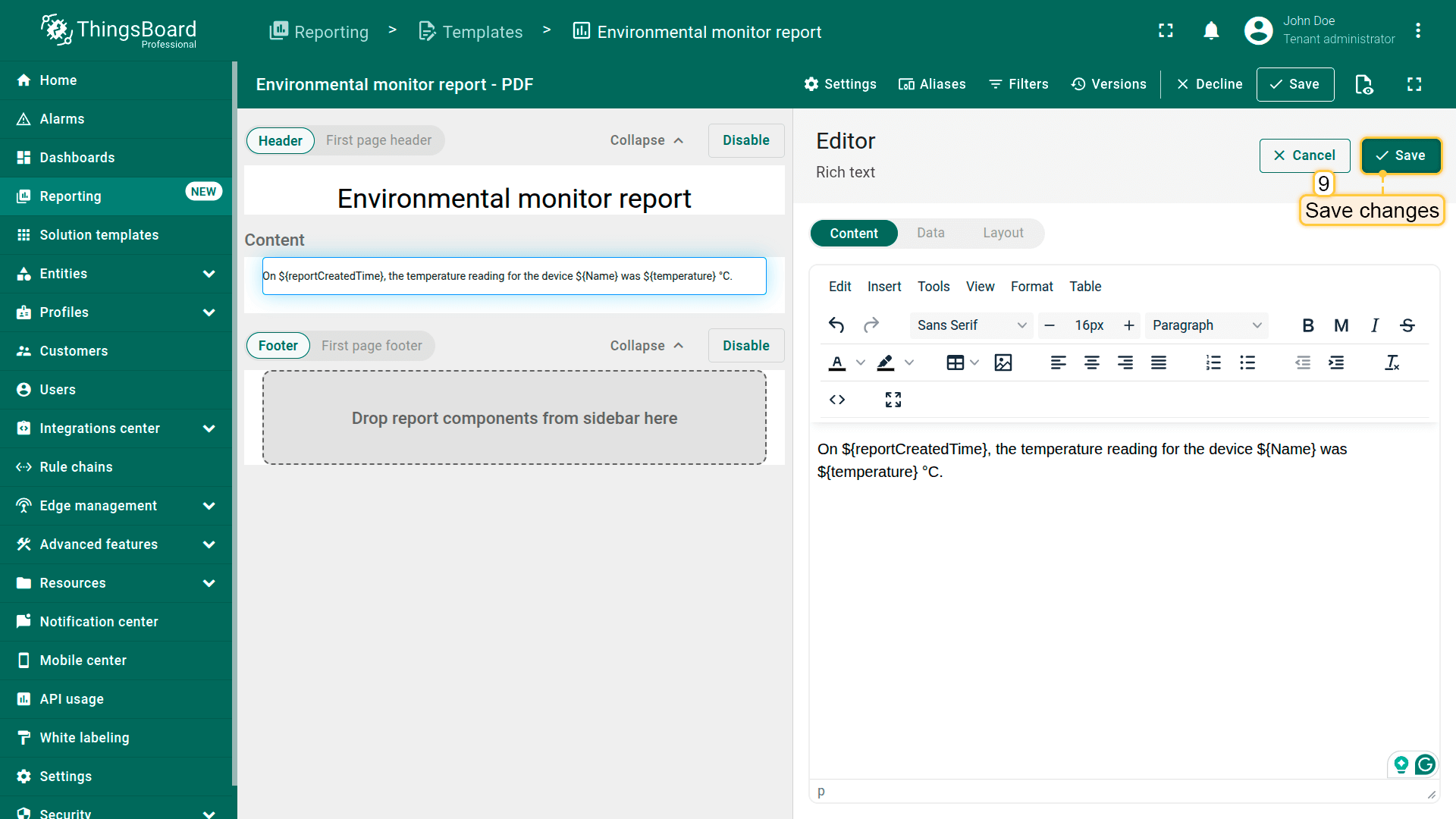Click the undo arrow in editor toolbar
Image resolution: width=1456 pixels, height=819 pixels.
point(836,325)
